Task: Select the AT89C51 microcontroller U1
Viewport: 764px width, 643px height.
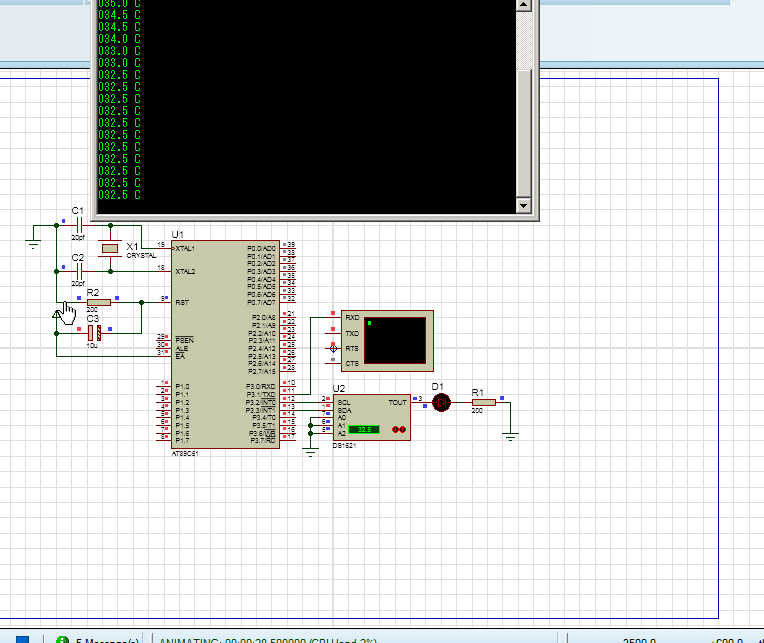Action: (225, 344)
